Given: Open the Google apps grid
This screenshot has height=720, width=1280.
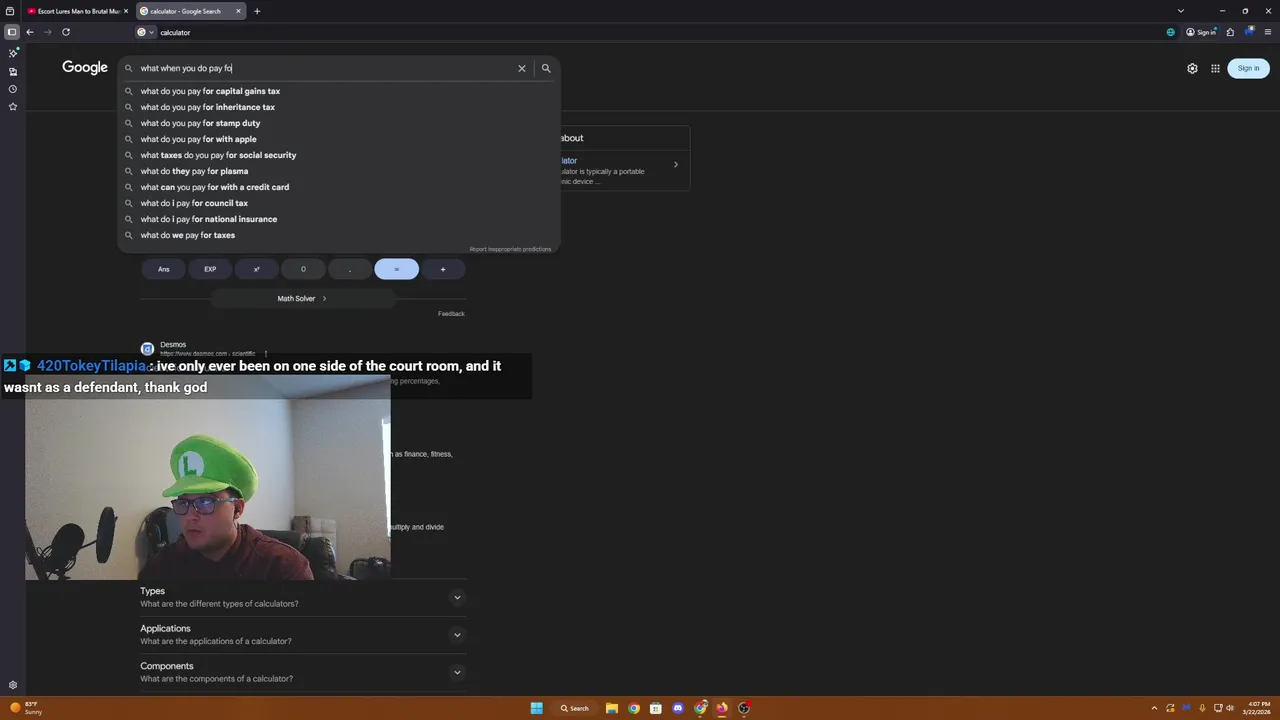Looking at the screenshot, I should 1215,68.
